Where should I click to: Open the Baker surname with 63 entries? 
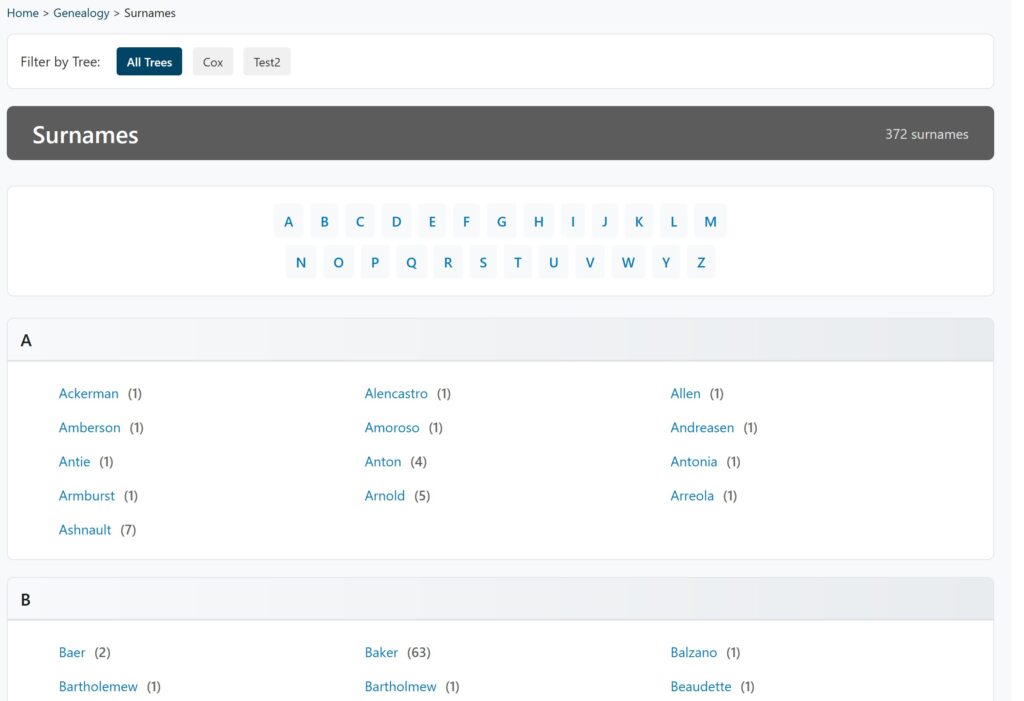pos(381,653)
